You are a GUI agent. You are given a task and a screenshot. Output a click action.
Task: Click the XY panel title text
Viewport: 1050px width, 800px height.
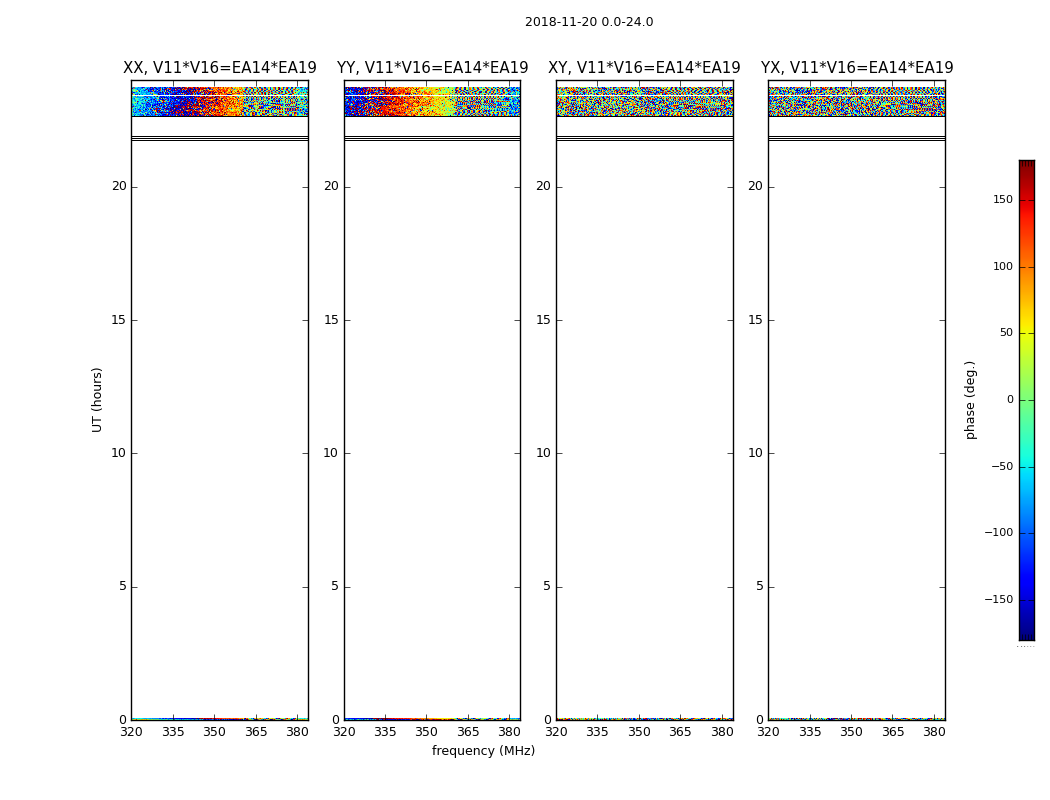644,68
